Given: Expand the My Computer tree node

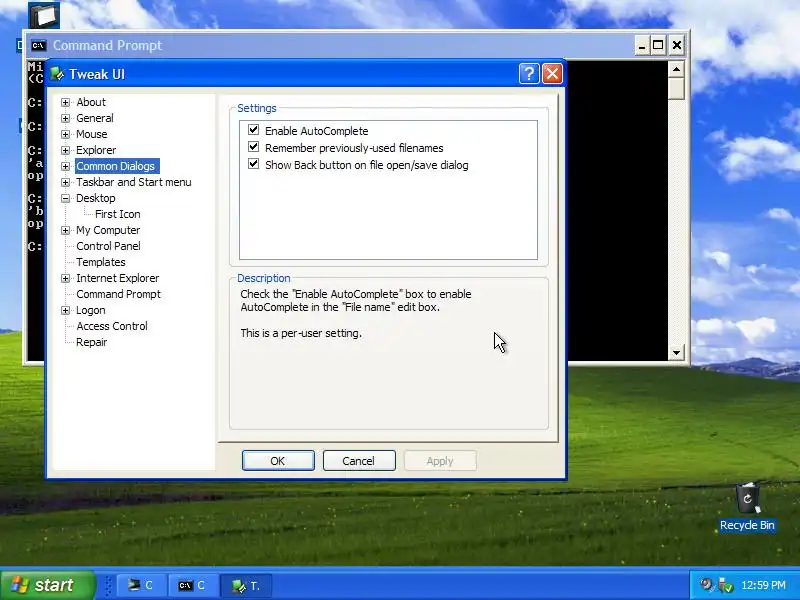Looking at the screenshot, I should (x=65, y=231).
